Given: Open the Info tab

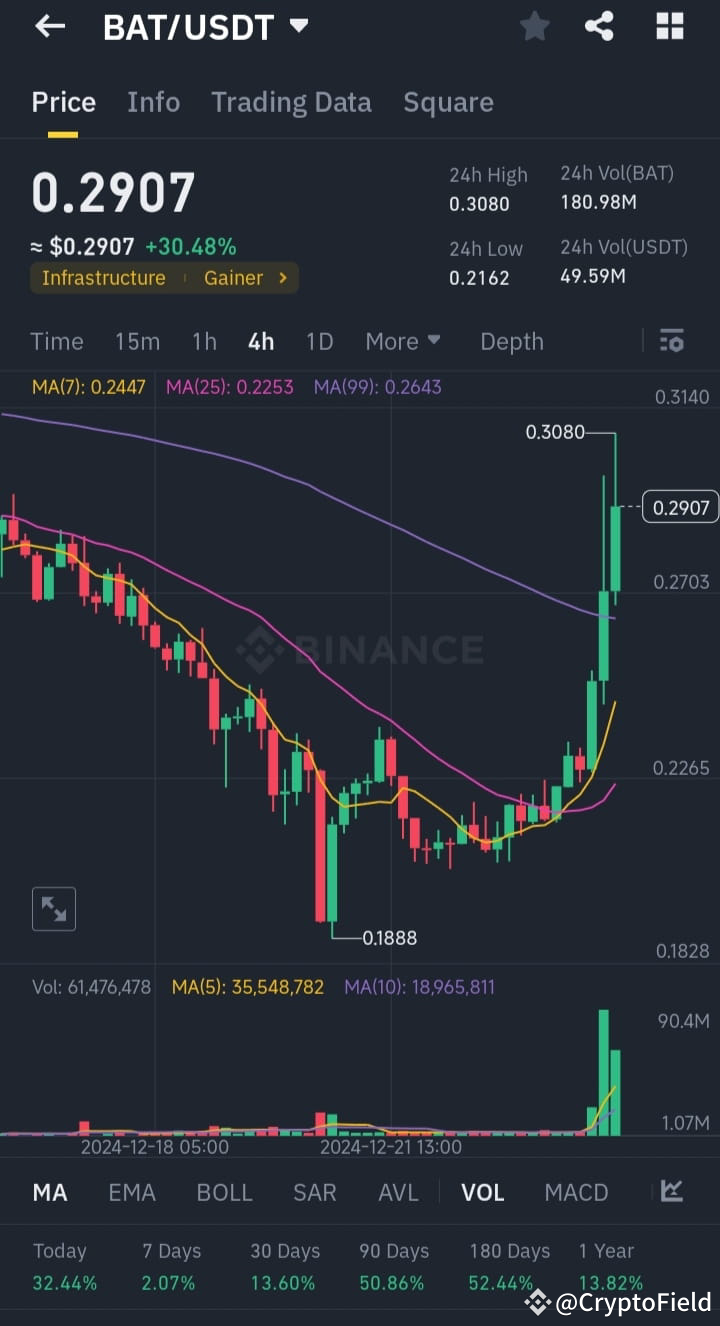Looking at the screenshot, I should [153, 102].
